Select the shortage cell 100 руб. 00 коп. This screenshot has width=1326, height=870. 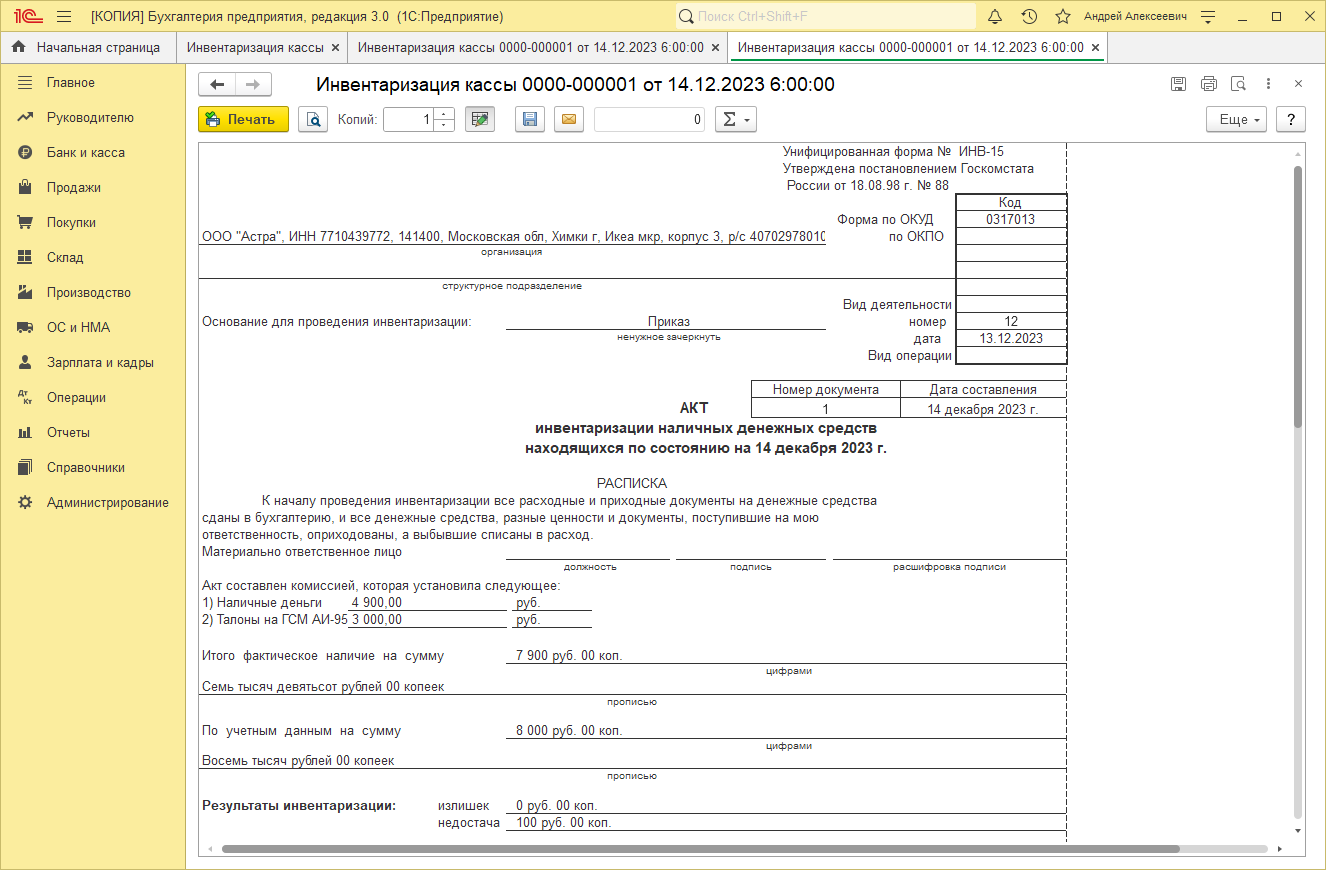786,823
